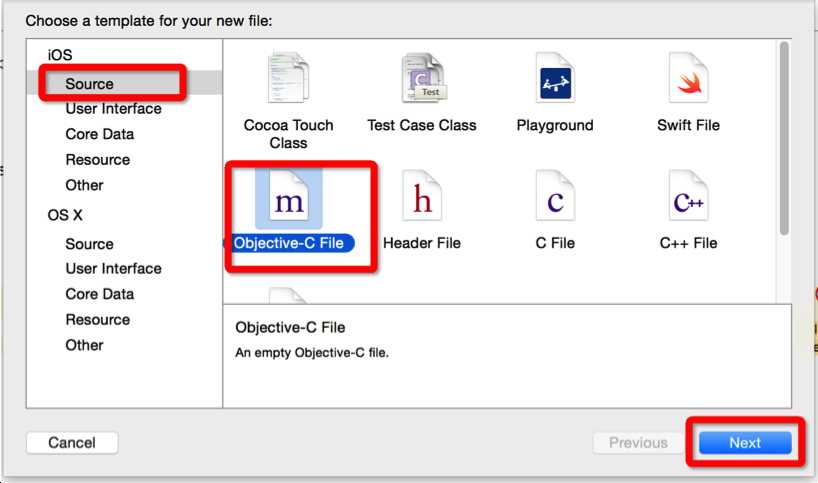Click the 'Playground' label
Screen dimensions: 818x483
[x=555, y=125]
